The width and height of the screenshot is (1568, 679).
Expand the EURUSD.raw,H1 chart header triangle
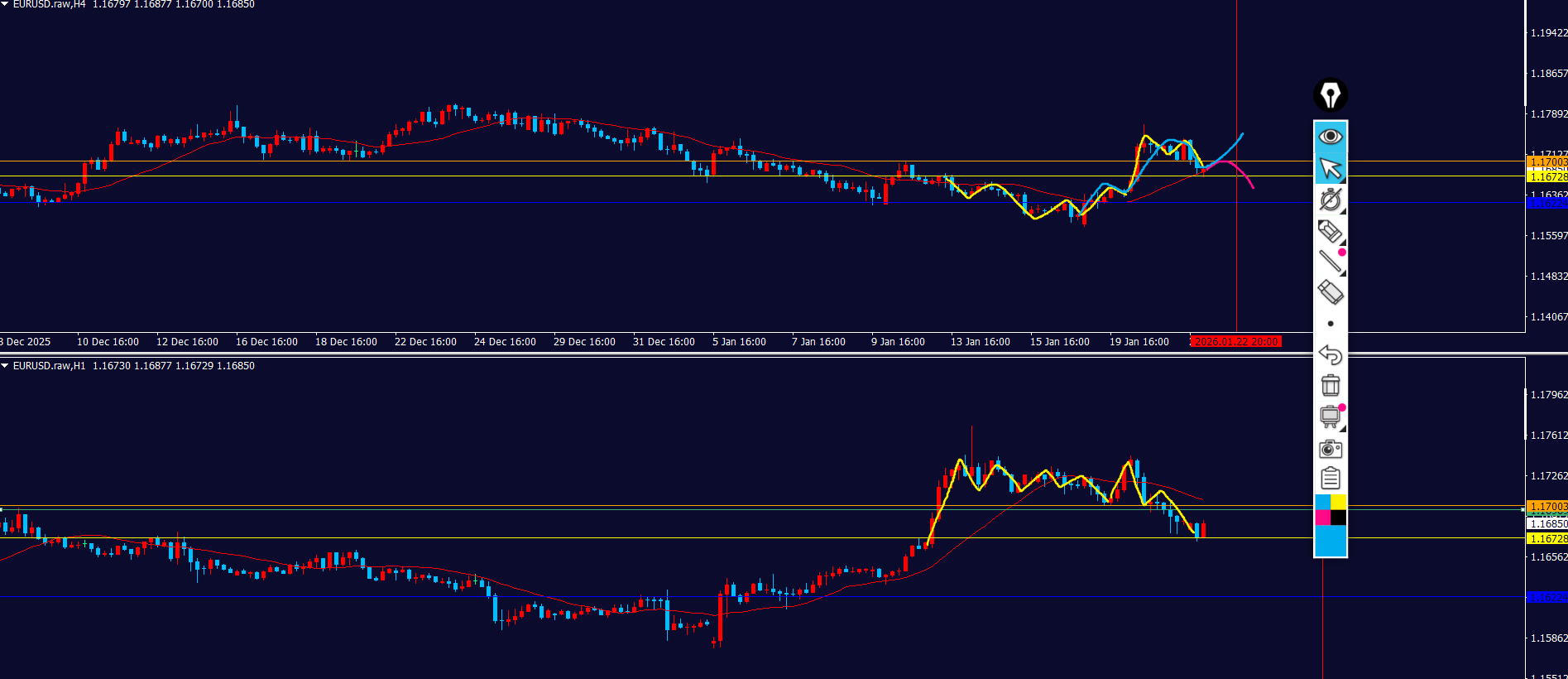(x=5, y=366)
